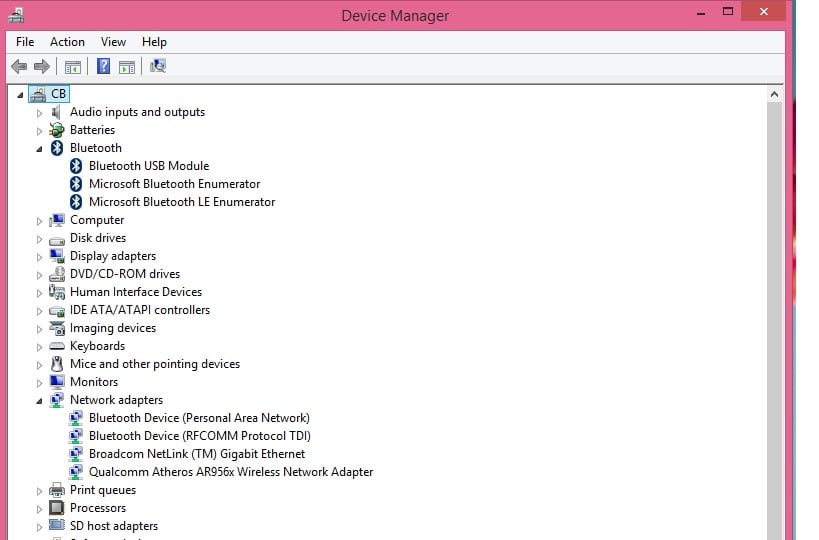819x540 pixels.
Task: Expand the Human Interface Devices node
Action: click(x=39, y=293)
